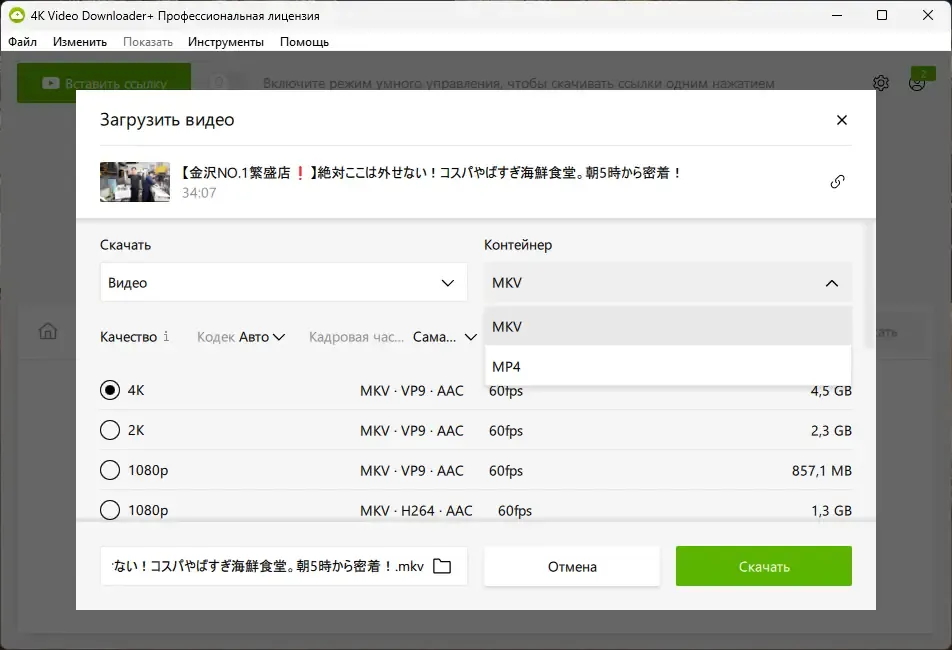This screenshot has width=952, height=650.
Task: Close the Загрузить видео dialog
Action: point(842,120)
